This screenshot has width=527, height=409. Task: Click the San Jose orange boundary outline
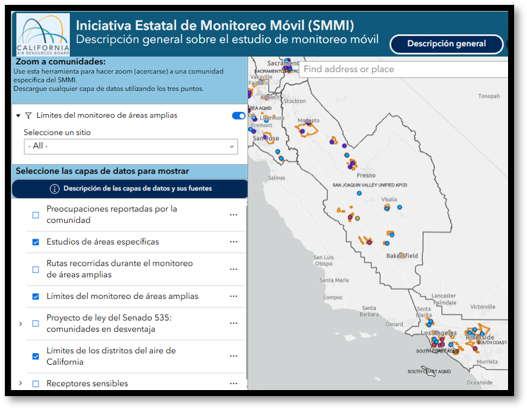(269, 139)
